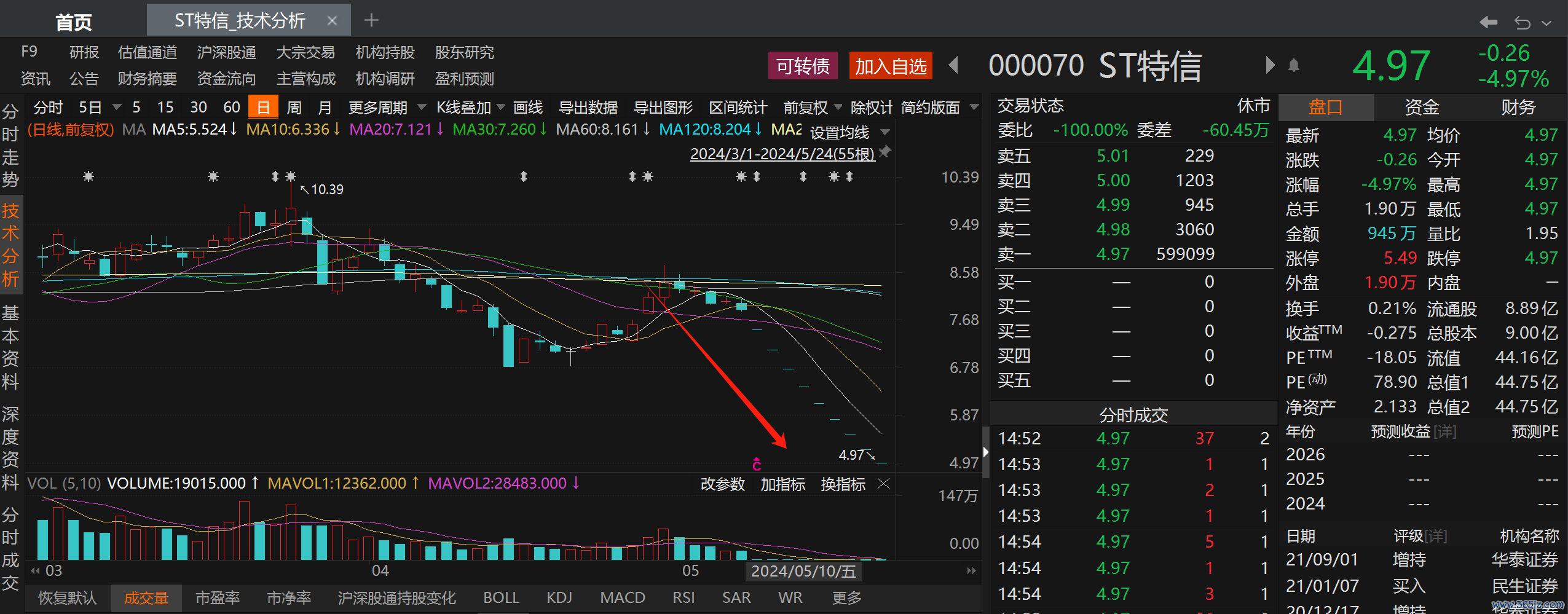The width and height of the screenshot is (1568, 614).
Task: Activate the MACD indicator
Action: coord(622,597)
